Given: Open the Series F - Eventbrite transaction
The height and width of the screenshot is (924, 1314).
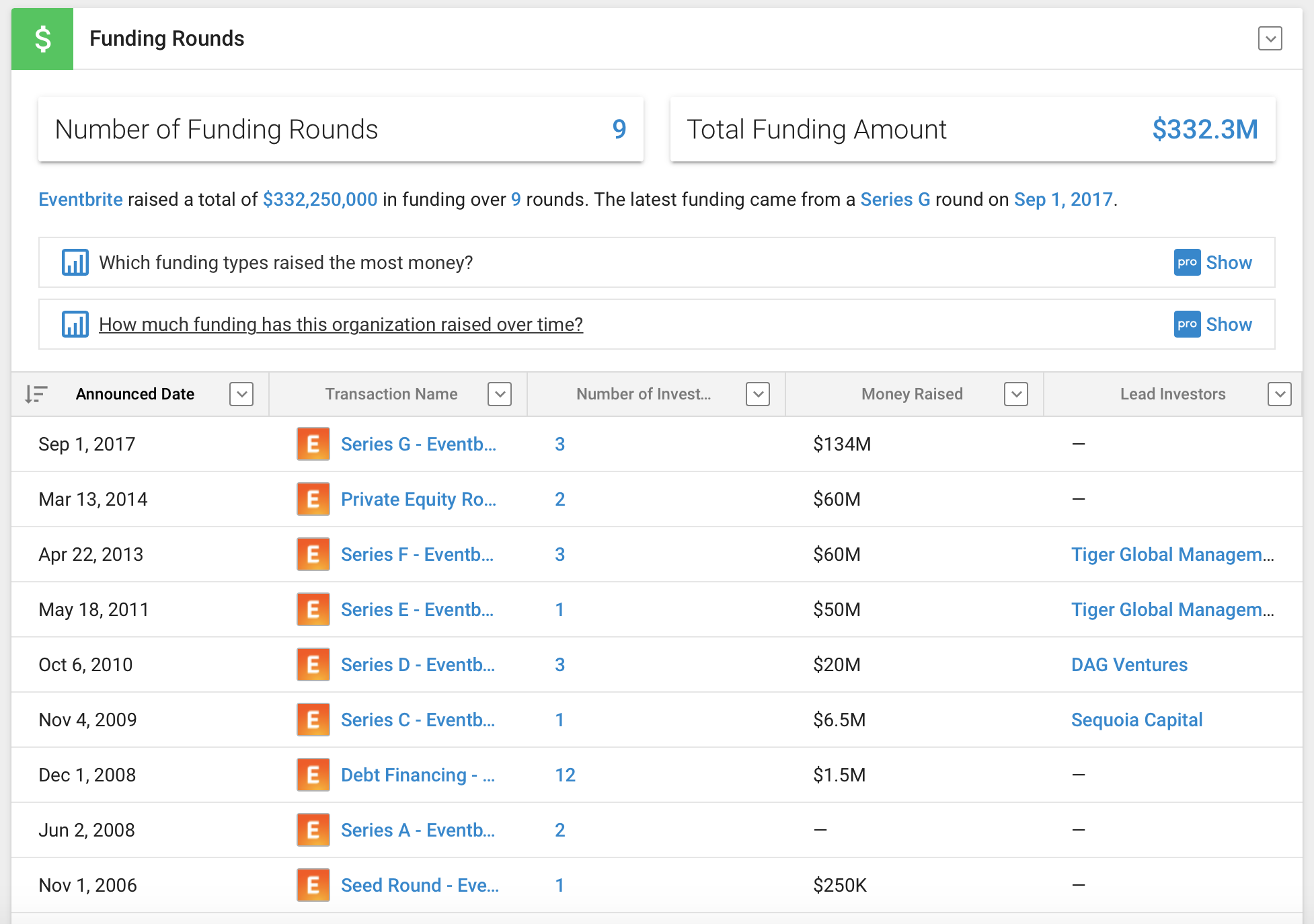Looking at the screenshot, I should tap(417, 554).
